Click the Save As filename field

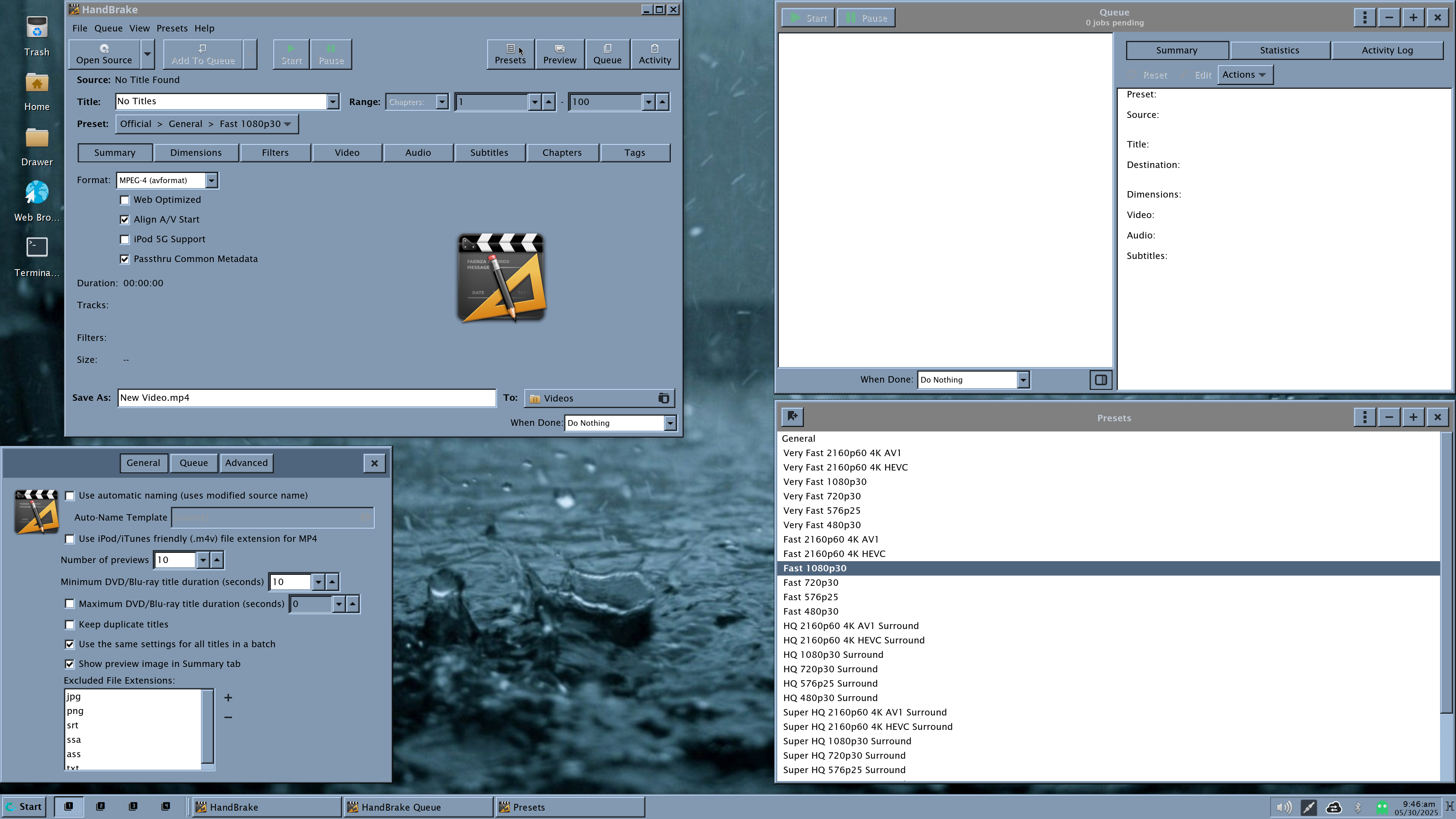click(306, 398)
